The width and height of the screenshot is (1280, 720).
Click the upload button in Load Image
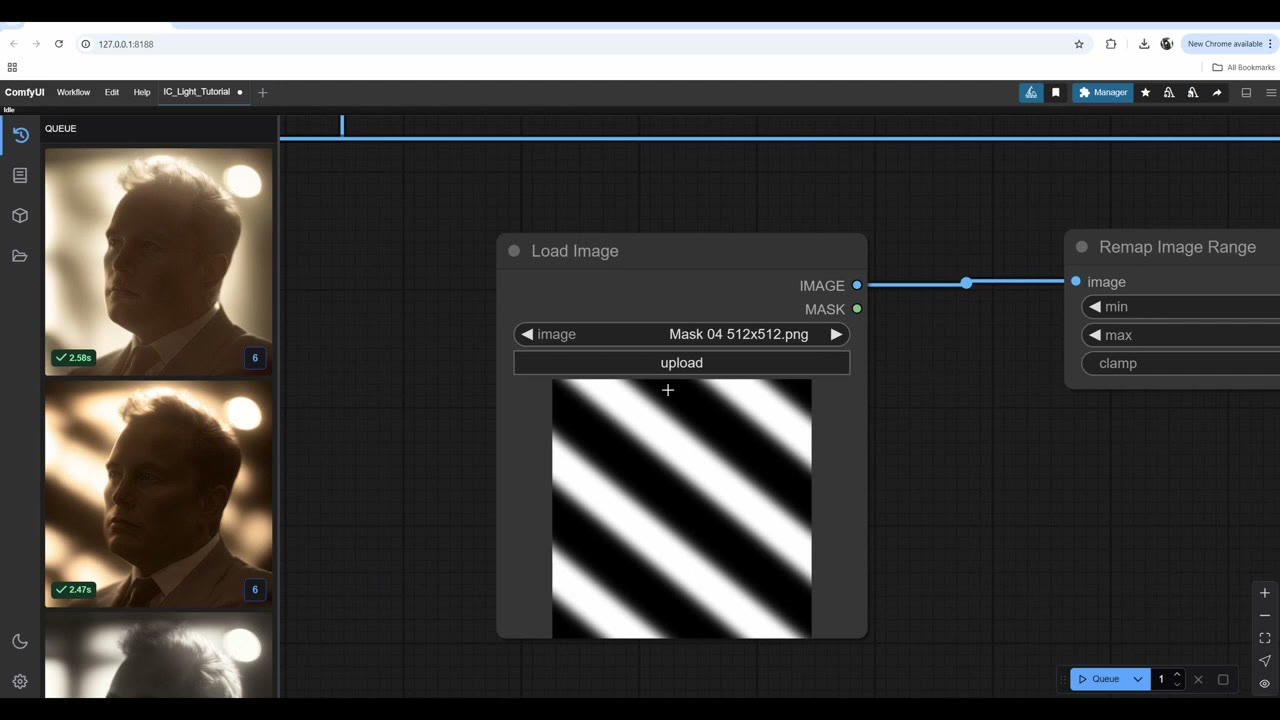tap(682, 363)
